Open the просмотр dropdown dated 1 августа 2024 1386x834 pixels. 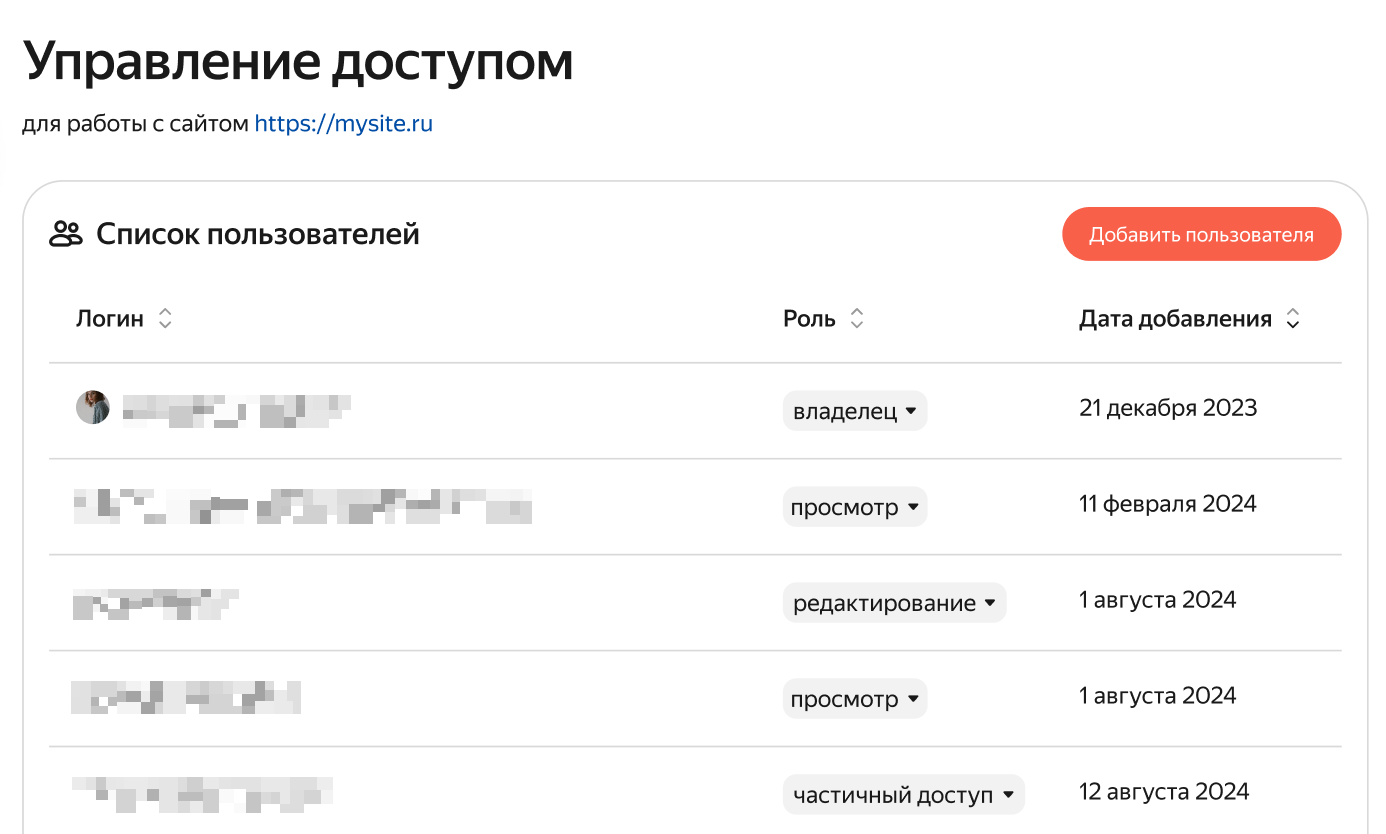click(x=855, y=699)
